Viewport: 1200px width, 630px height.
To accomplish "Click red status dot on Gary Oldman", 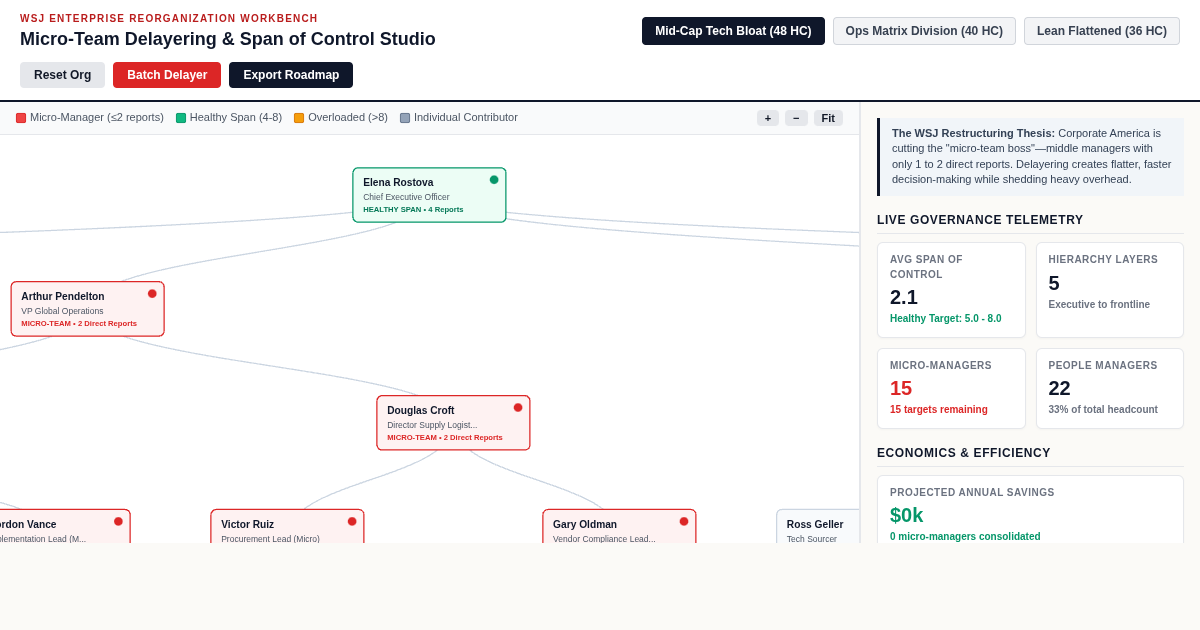I will click(x=684, y=521).
